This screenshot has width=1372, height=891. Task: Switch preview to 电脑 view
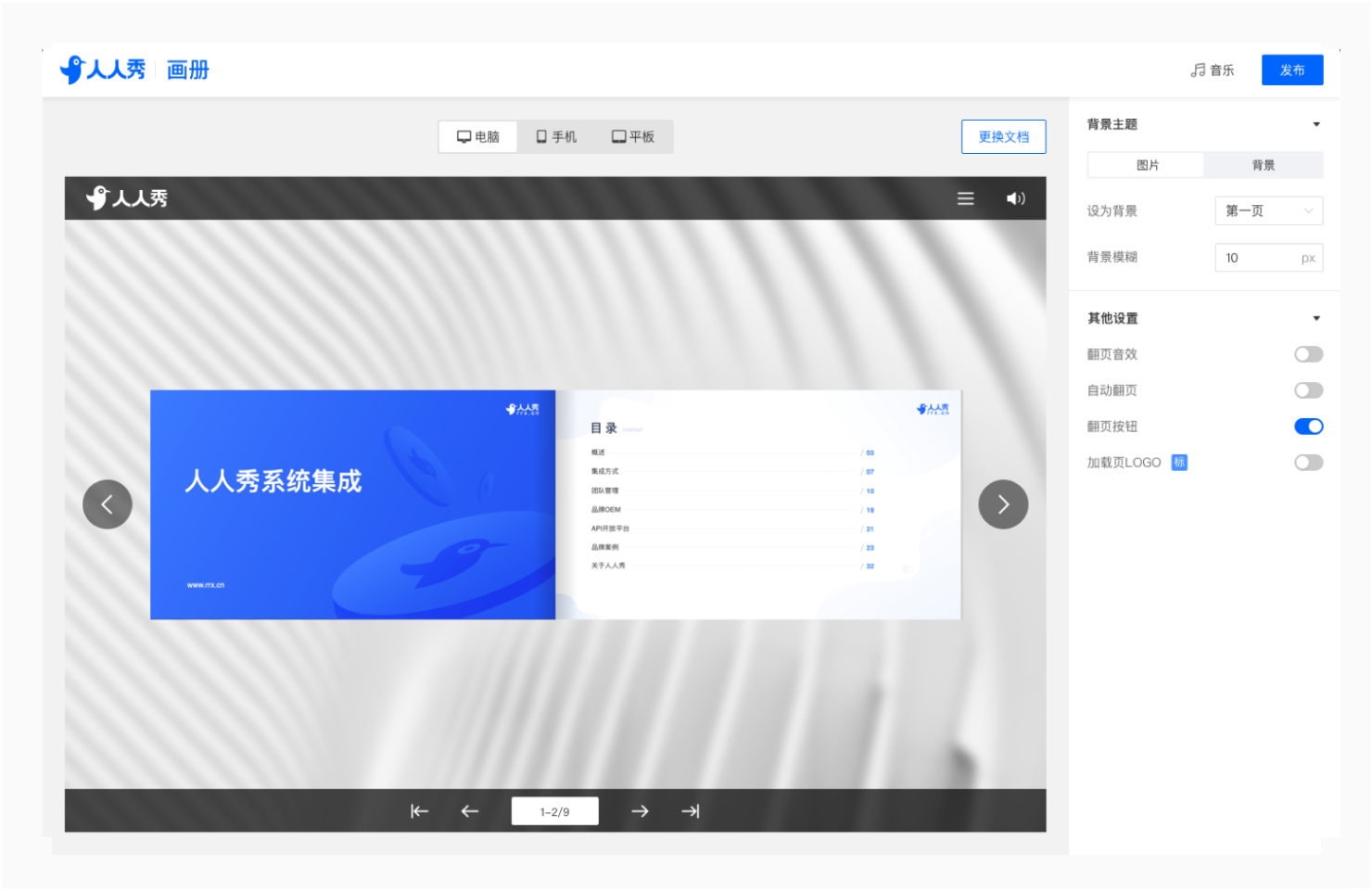(478, 137)
